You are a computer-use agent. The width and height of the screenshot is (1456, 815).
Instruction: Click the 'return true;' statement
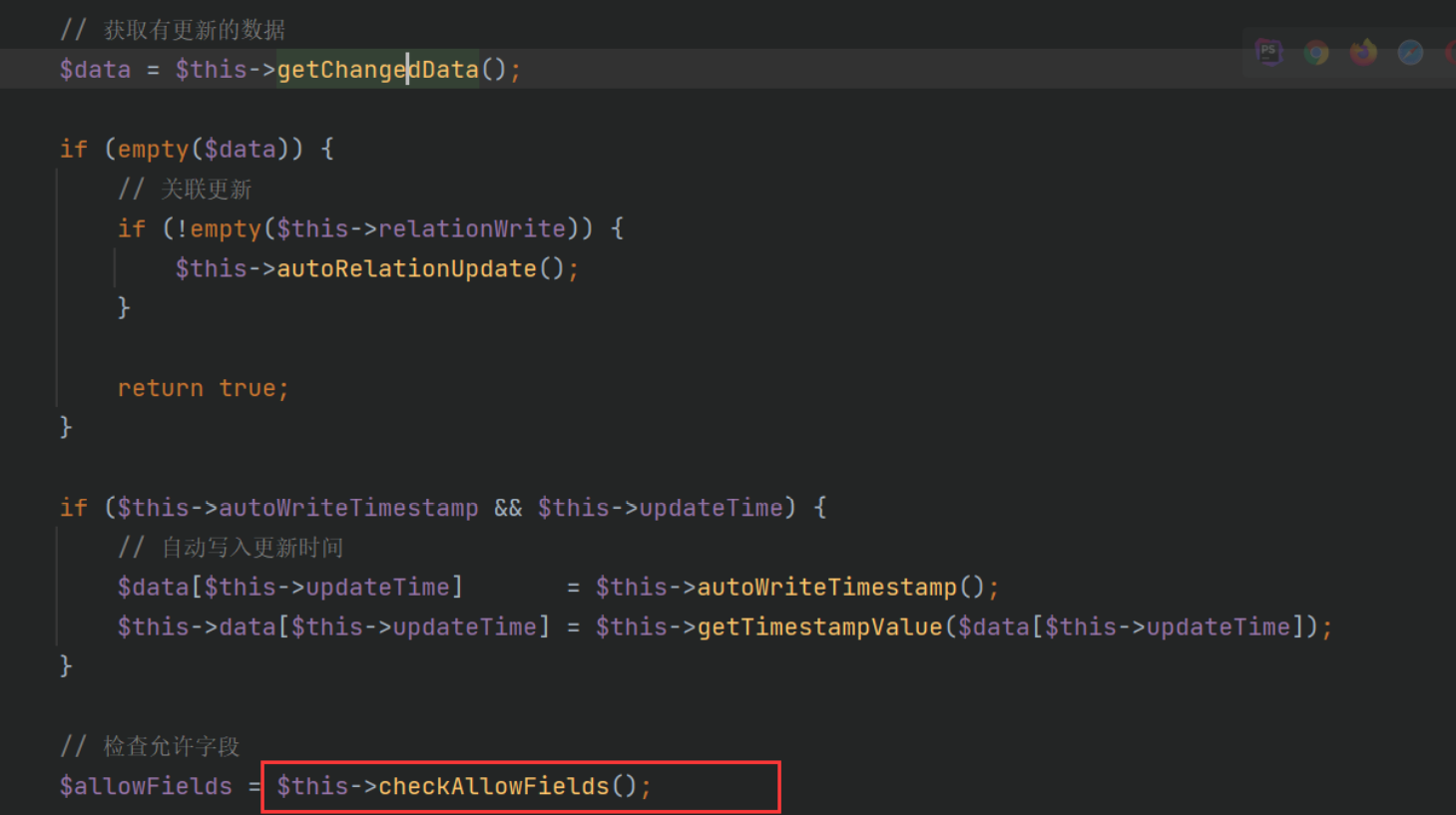[204, 388]
